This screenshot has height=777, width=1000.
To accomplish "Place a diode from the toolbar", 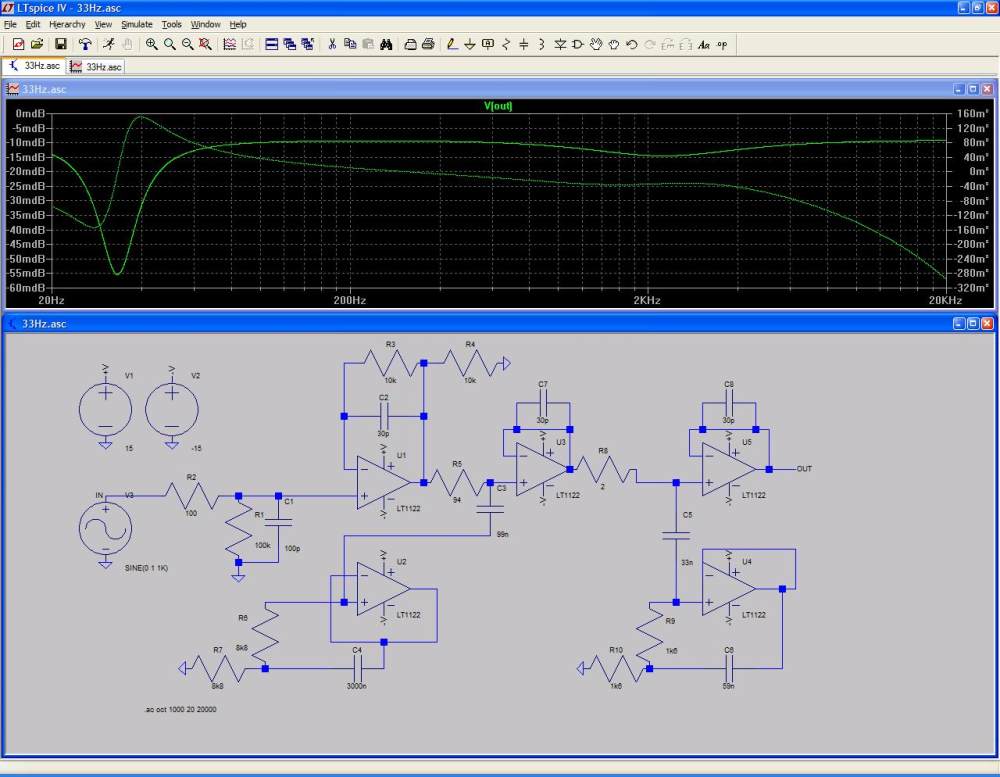I will pos(560,44).
